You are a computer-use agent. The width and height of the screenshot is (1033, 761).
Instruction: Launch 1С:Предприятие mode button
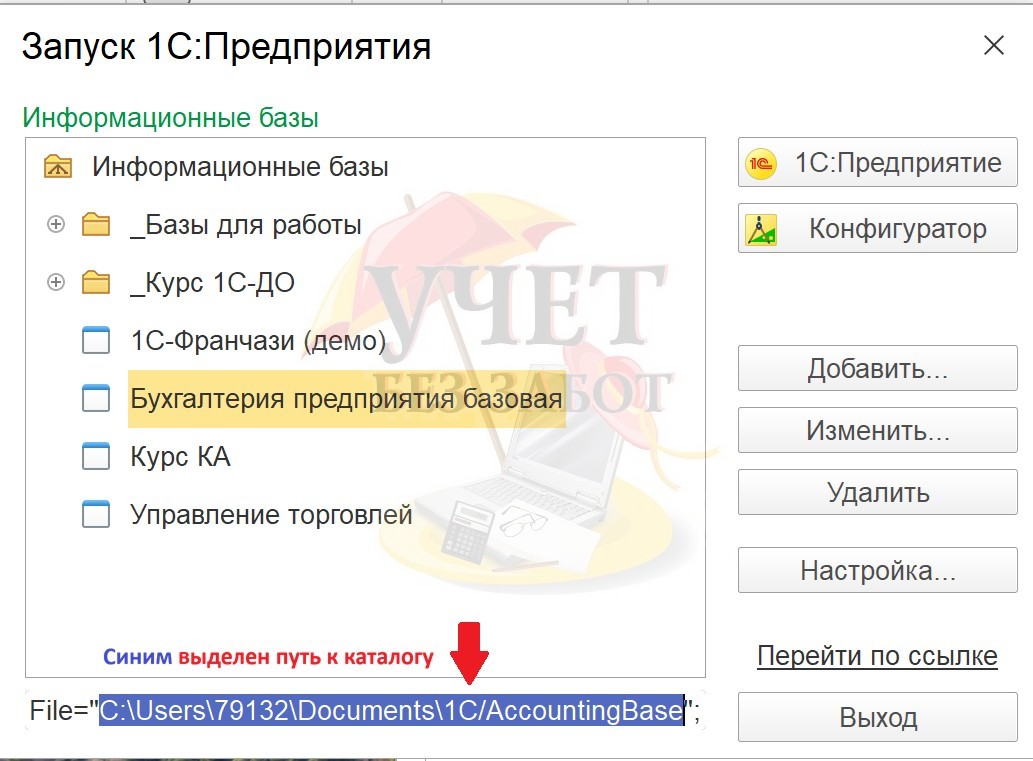pos(878,162)
